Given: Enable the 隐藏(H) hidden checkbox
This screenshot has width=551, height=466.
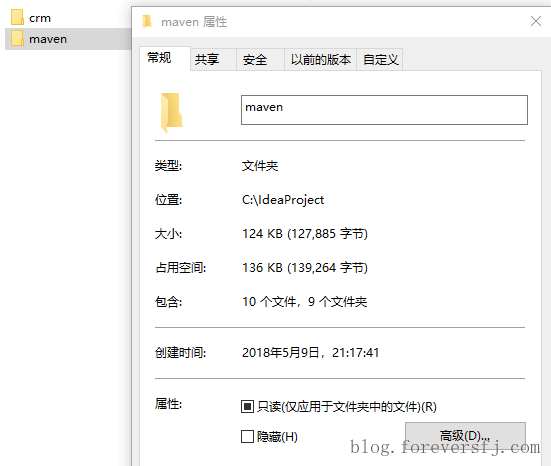Looking at the screenshot, I should [247, 436].
